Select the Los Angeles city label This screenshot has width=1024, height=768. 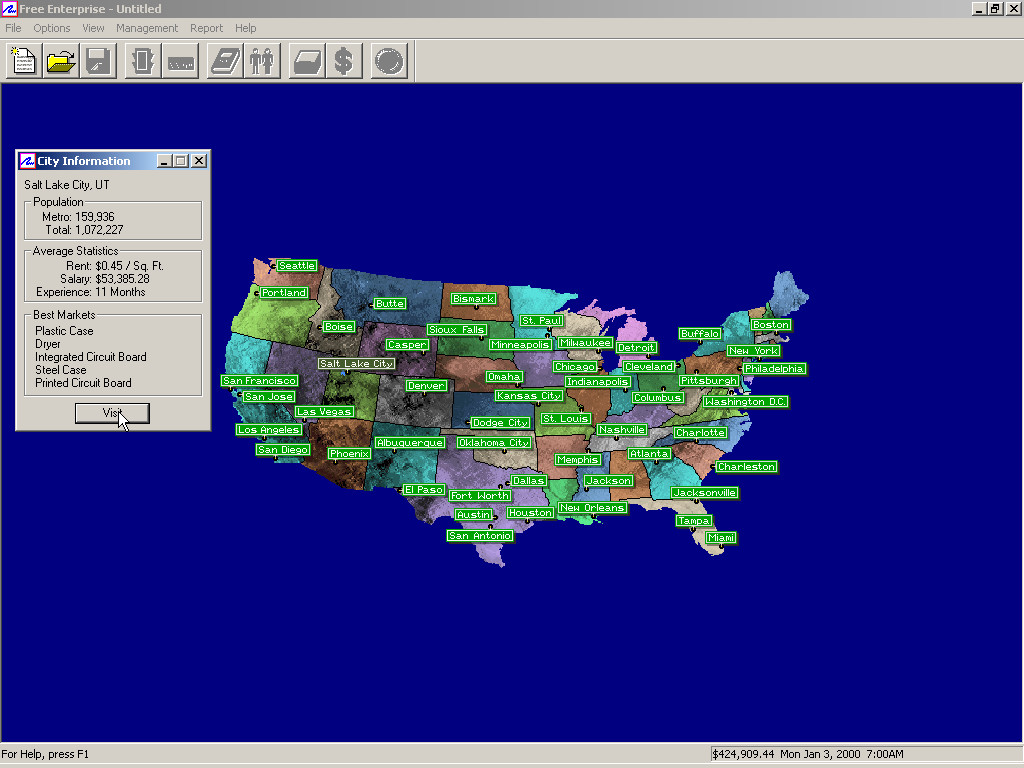(x=269, y=430)
